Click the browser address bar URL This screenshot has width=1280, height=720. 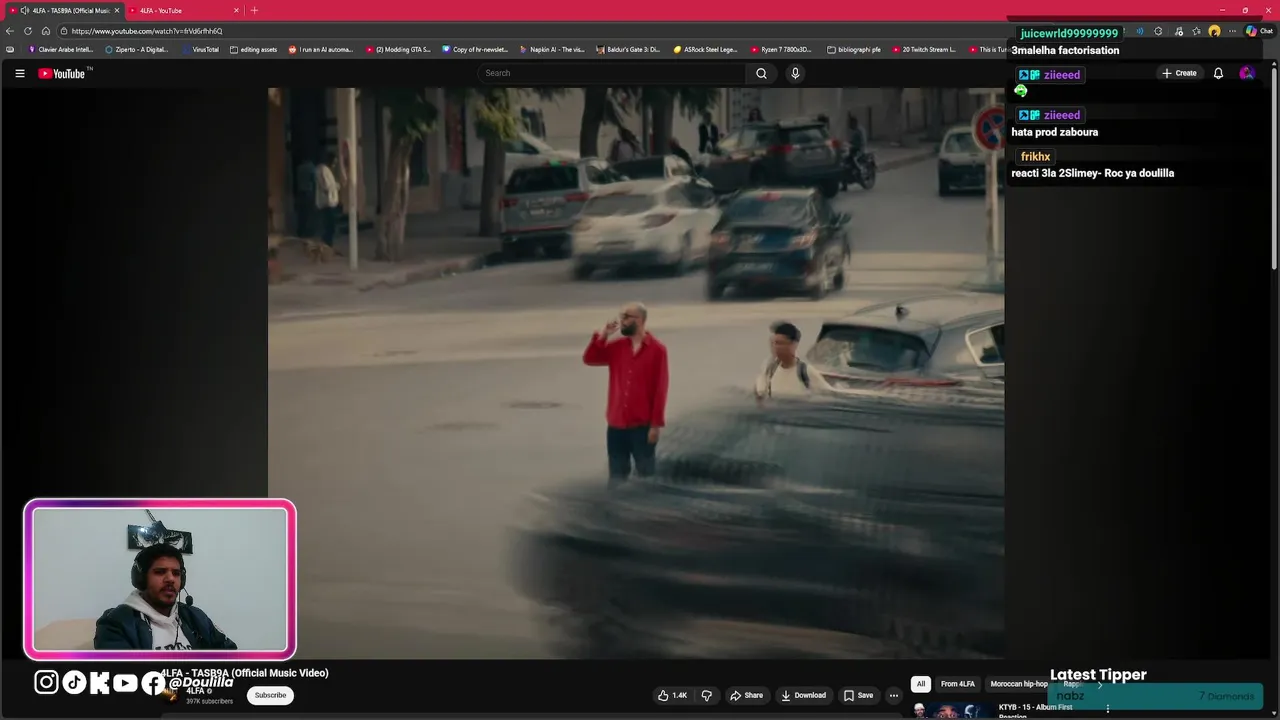[x=147, y=31]
